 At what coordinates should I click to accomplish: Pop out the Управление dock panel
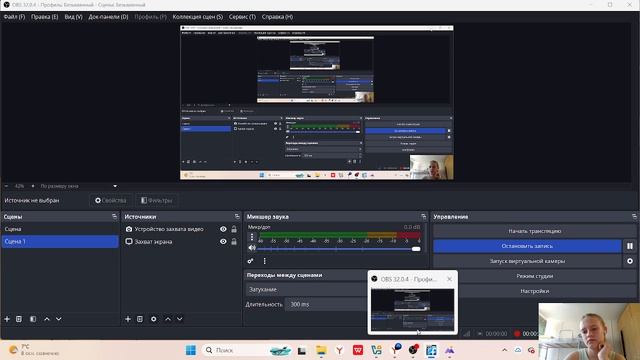click(x=634, y=217)
